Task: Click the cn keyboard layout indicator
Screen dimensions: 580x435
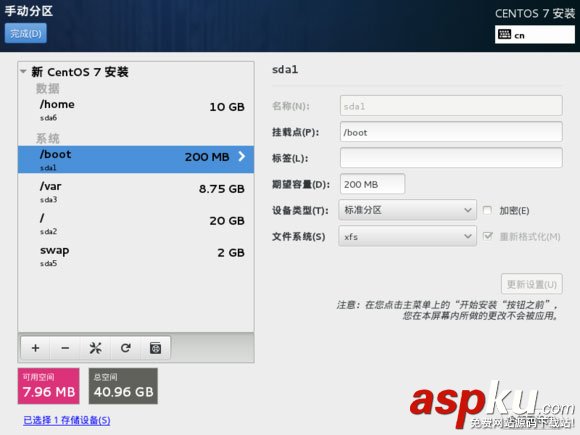Action: [x=535, y=35]
